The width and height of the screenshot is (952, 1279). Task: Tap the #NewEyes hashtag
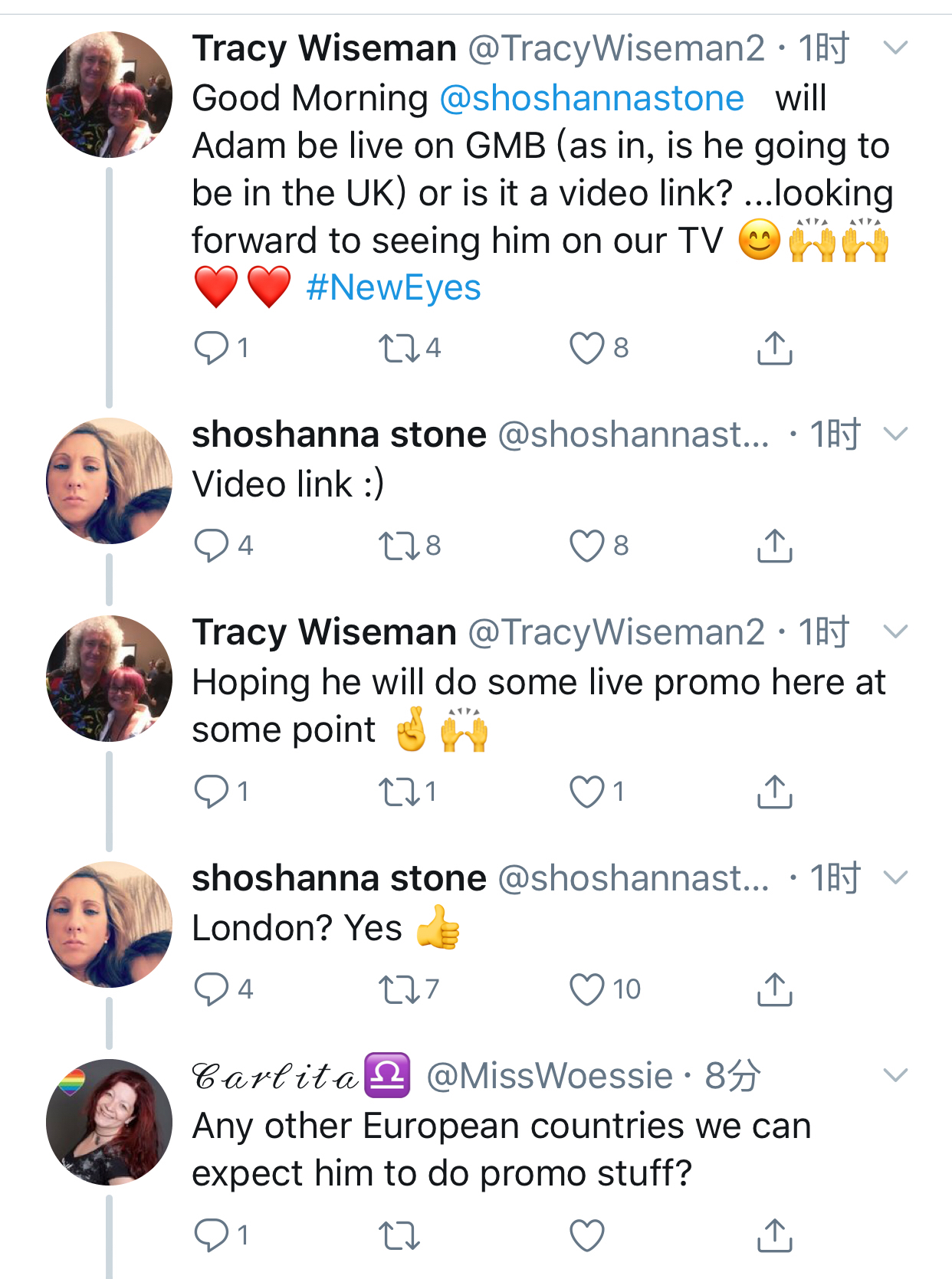coord(393,288)
